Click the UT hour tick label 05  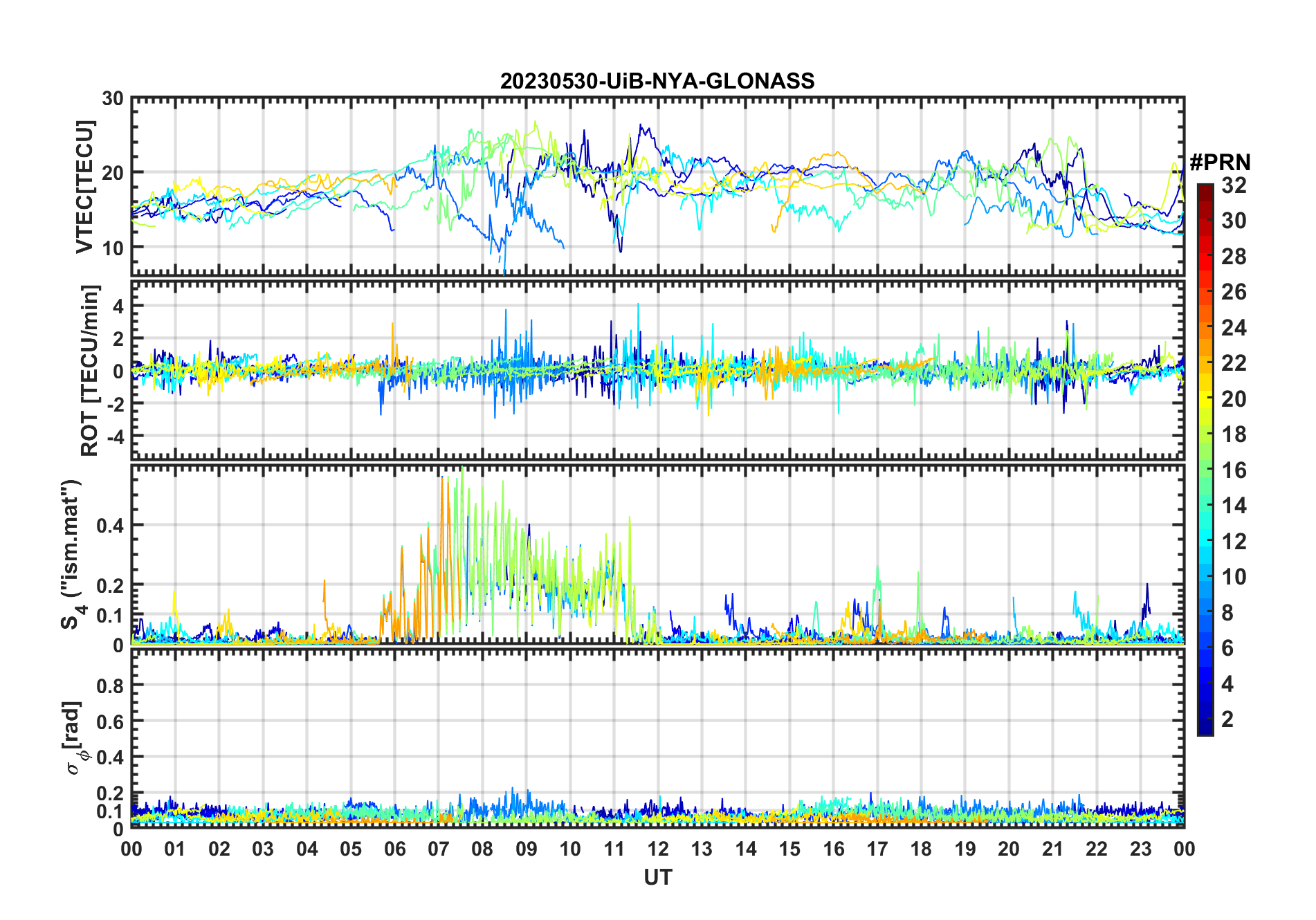351,849
